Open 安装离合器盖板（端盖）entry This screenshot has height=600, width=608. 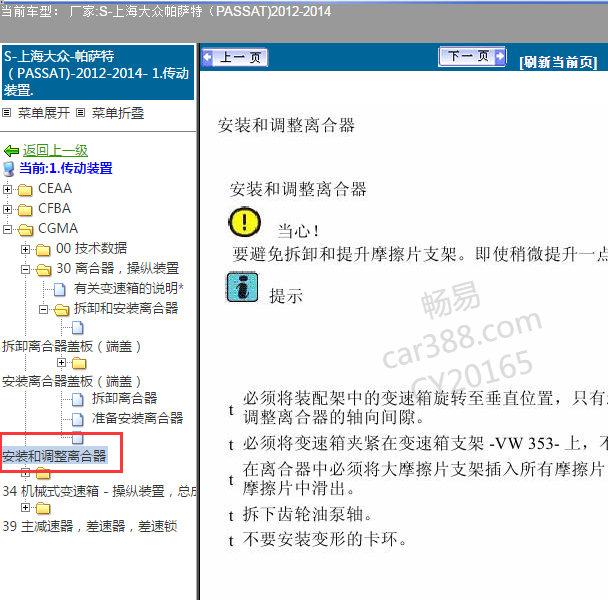71,381
